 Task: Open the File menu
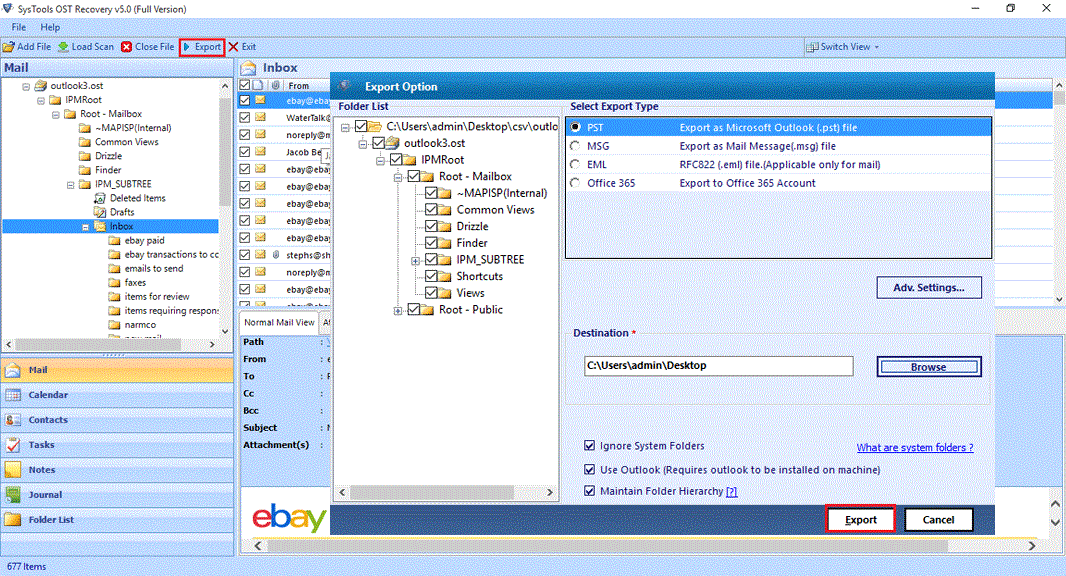pyautogui.click(x=19, y=27)
